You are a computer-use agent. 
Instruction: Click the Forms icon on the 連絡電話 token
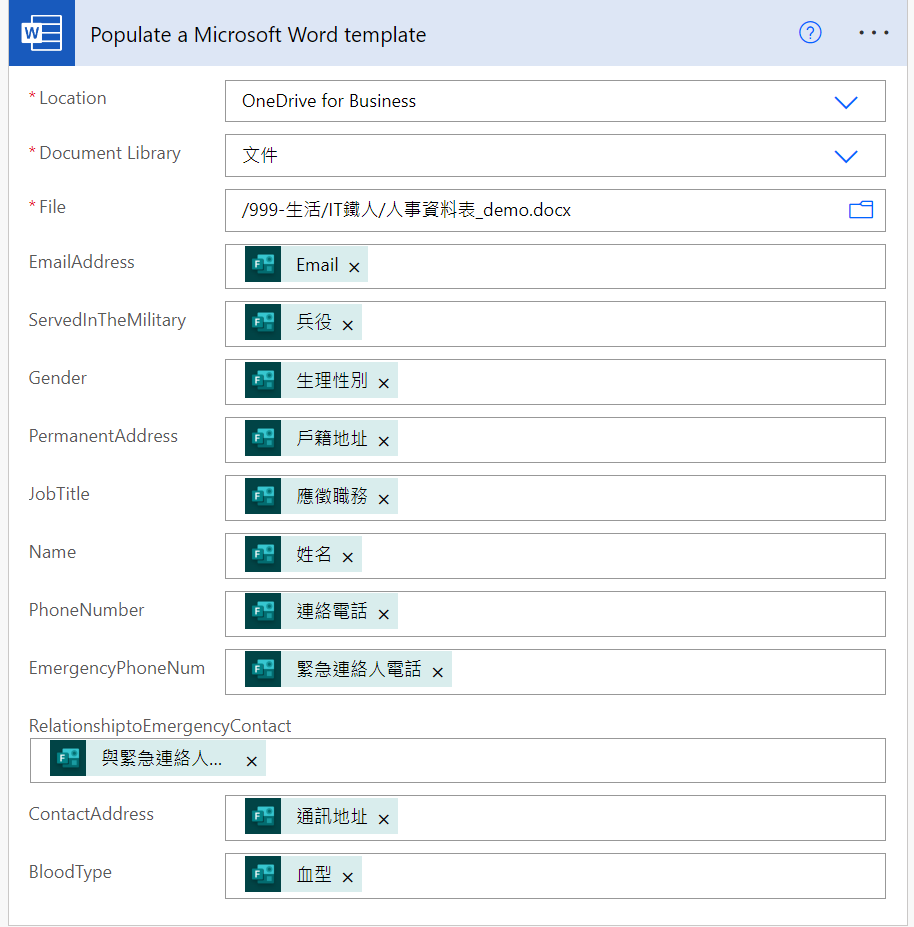[x=263, y=611]
